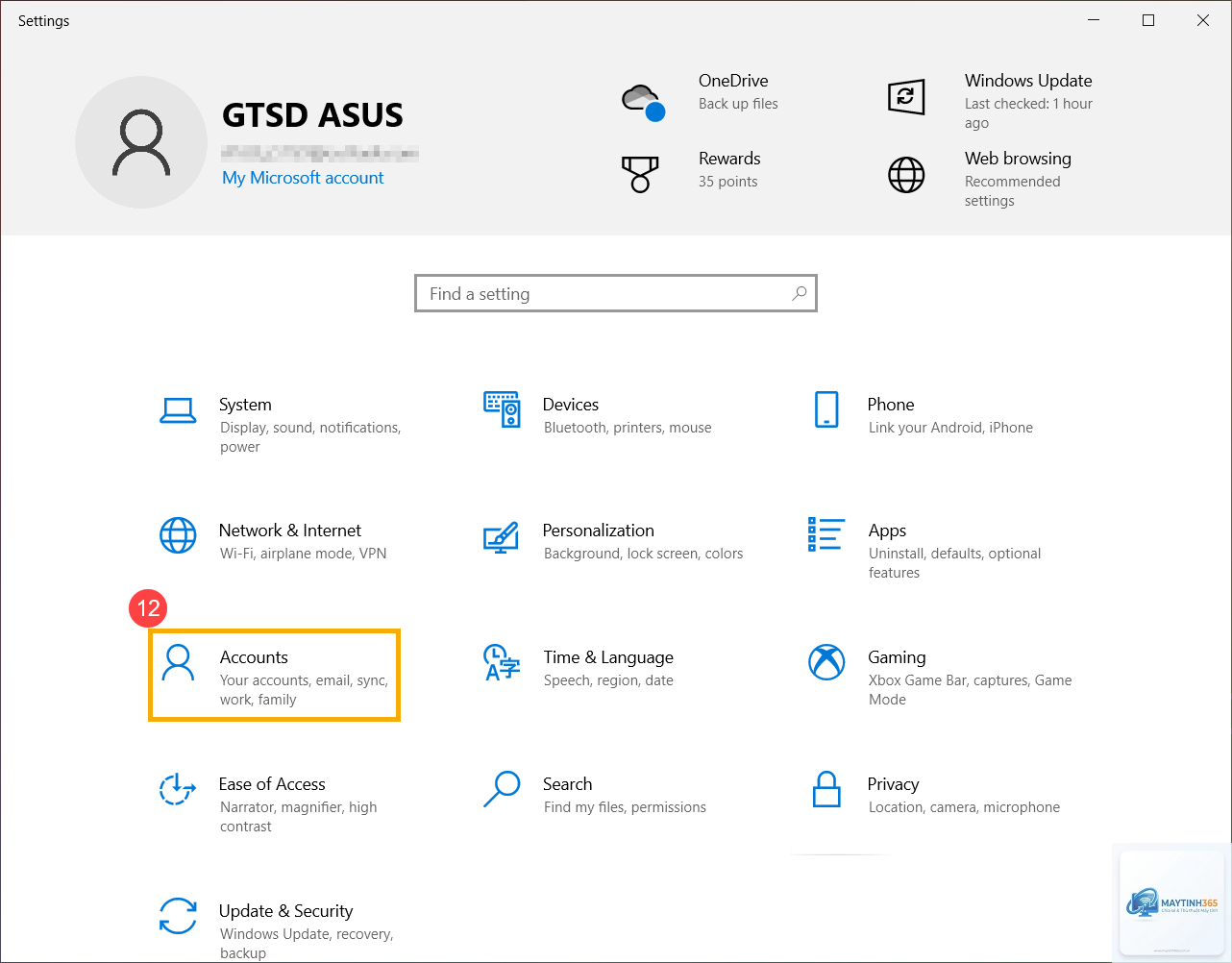The width and height of the screenshot is (1232, 963).
Task: Open the Devices settings title
Action: (x=571, y=405)
